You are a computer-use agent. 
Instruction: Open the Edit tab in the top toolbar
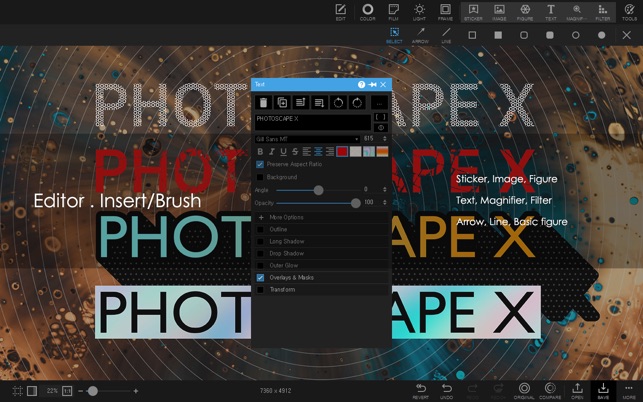pyautogui.click(x=341, y=12)
